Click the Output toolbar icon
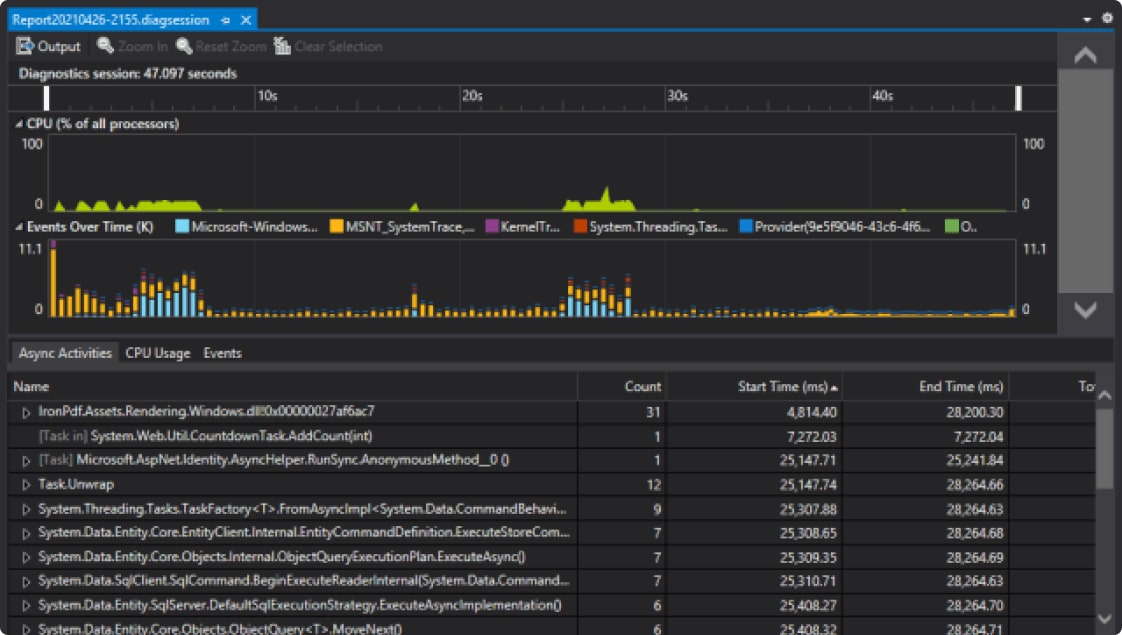 pyautogui.click(x=25, y=46)
